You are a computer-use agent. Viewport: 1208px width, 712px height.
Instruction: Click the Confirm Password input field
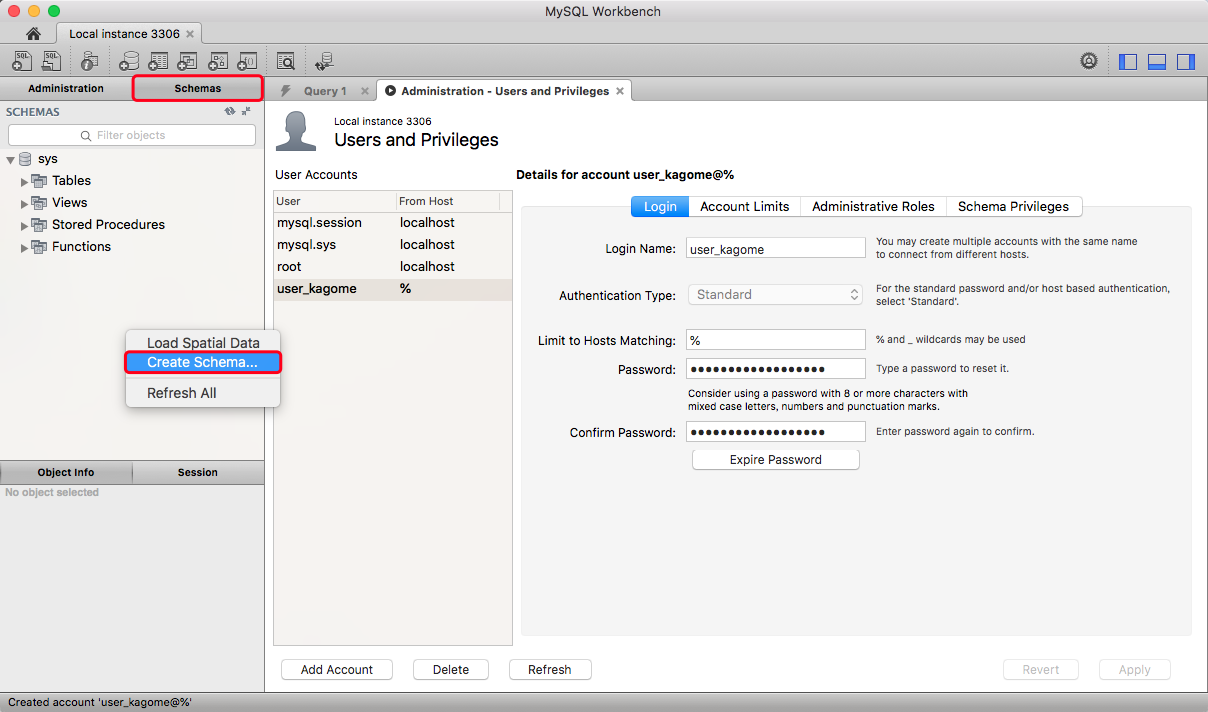776,433
